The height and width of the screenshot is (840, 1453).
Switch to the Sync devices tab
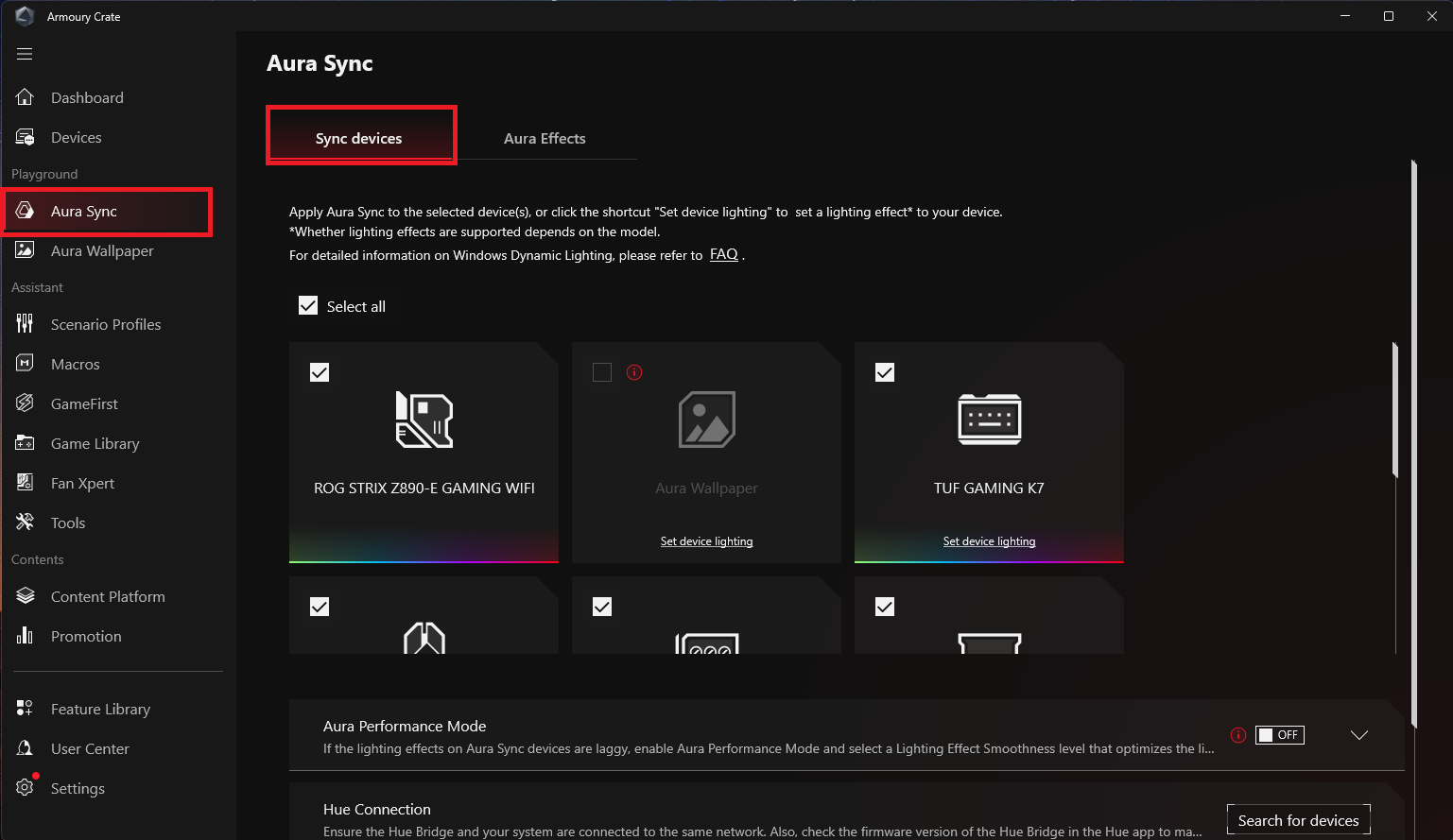(361, 137)
